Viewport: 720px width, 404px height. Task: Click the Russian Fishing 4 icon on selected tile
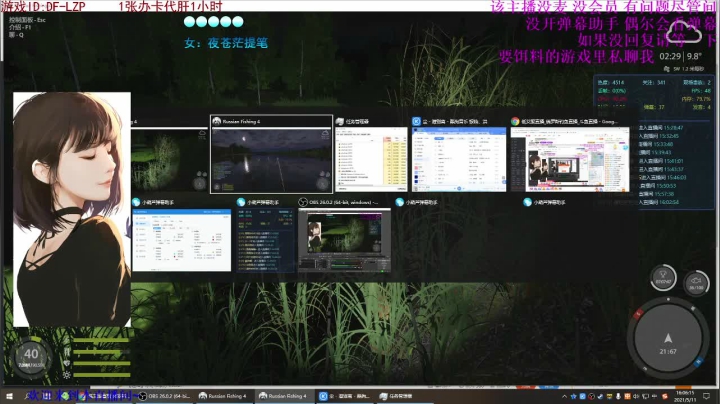click(217, 121)
